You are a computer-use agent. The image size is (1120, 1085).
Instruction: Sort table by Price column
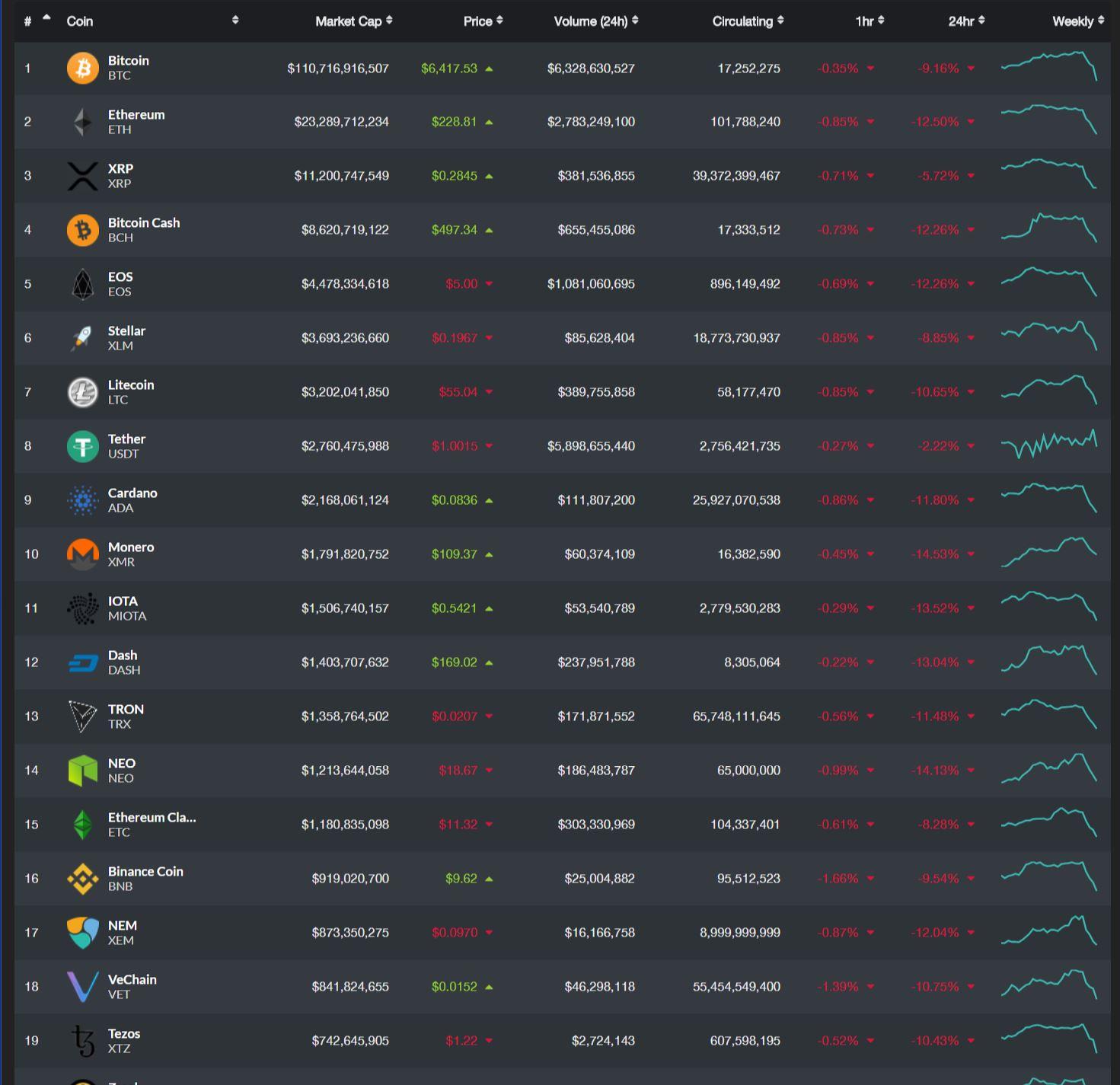click(483, 21)
